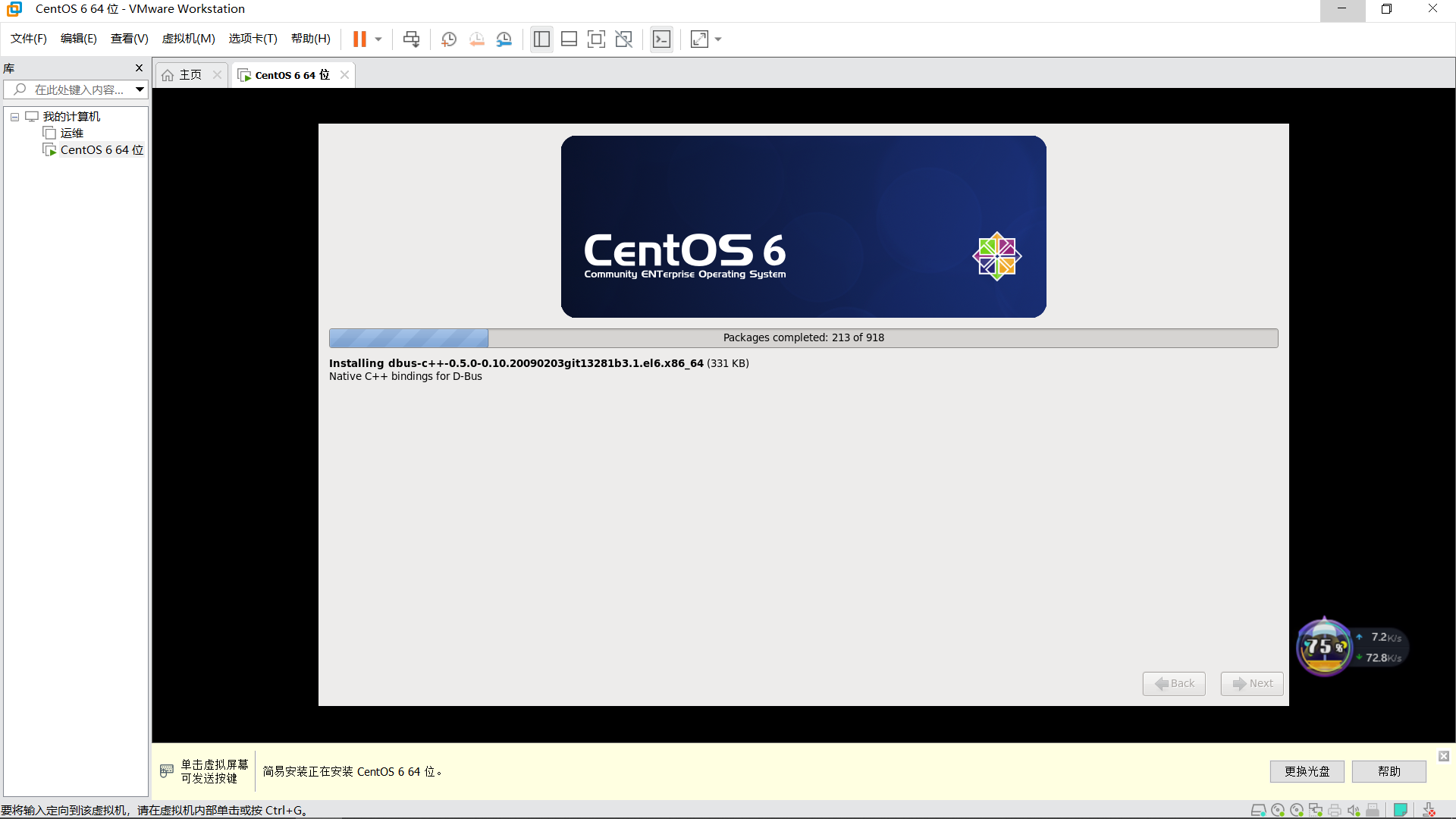Select 我的计算机 in the library tree
This screenshot has width=1456, height=819.
(x=71, y=117)
